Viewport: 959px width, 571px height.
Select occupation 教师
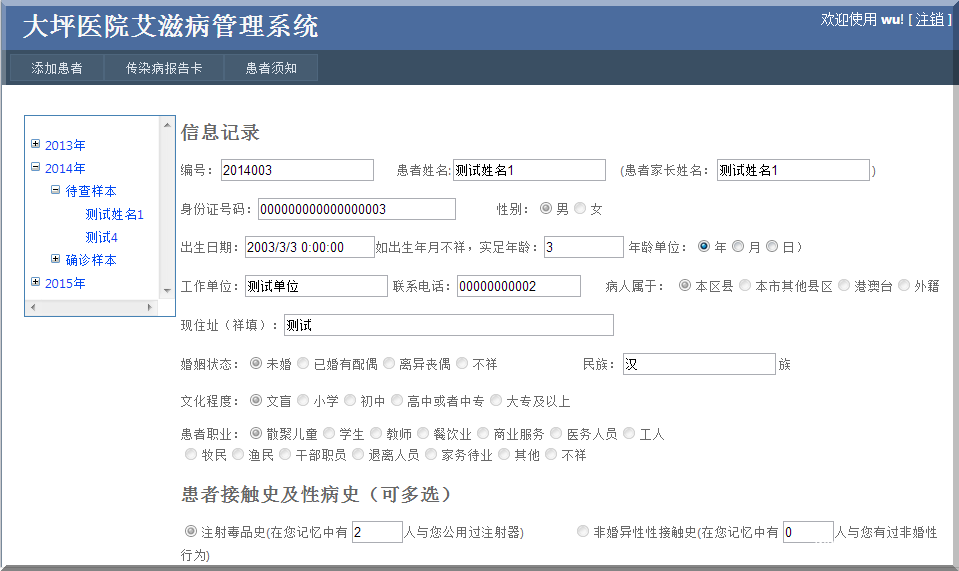376,433
